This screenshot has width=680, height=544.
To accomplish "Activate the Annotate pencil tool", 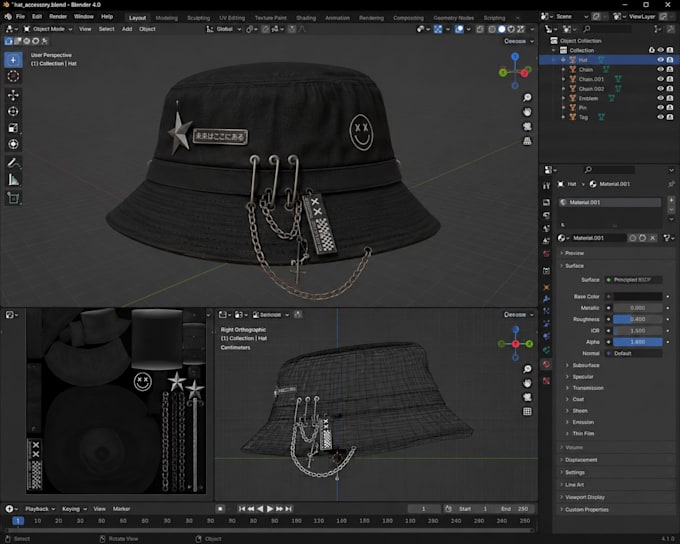I will coord(13,163).
